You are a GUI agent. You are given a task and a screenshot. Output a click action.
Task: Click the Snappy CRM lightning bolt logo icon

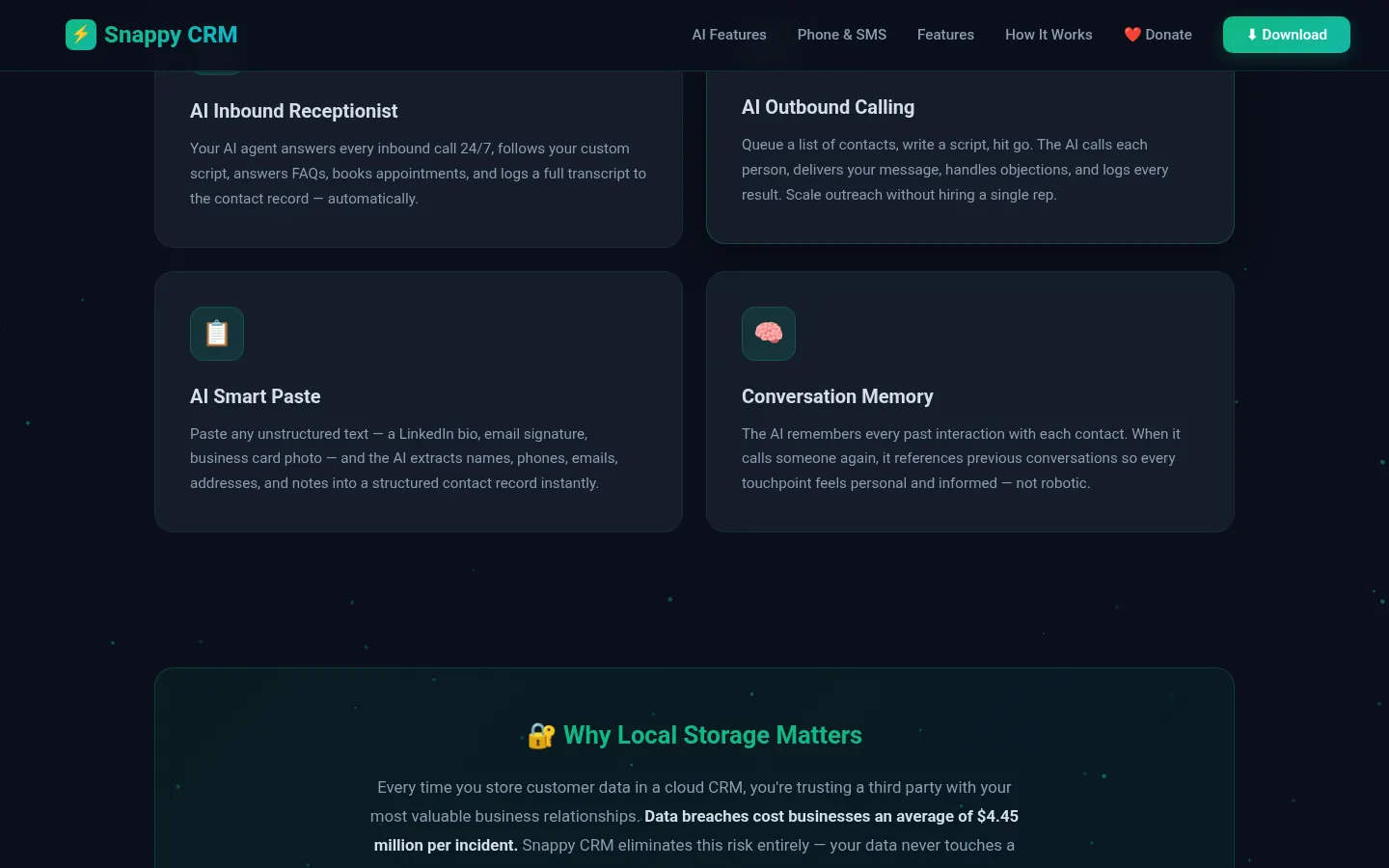pyautogui.click(x=81, y=35)
